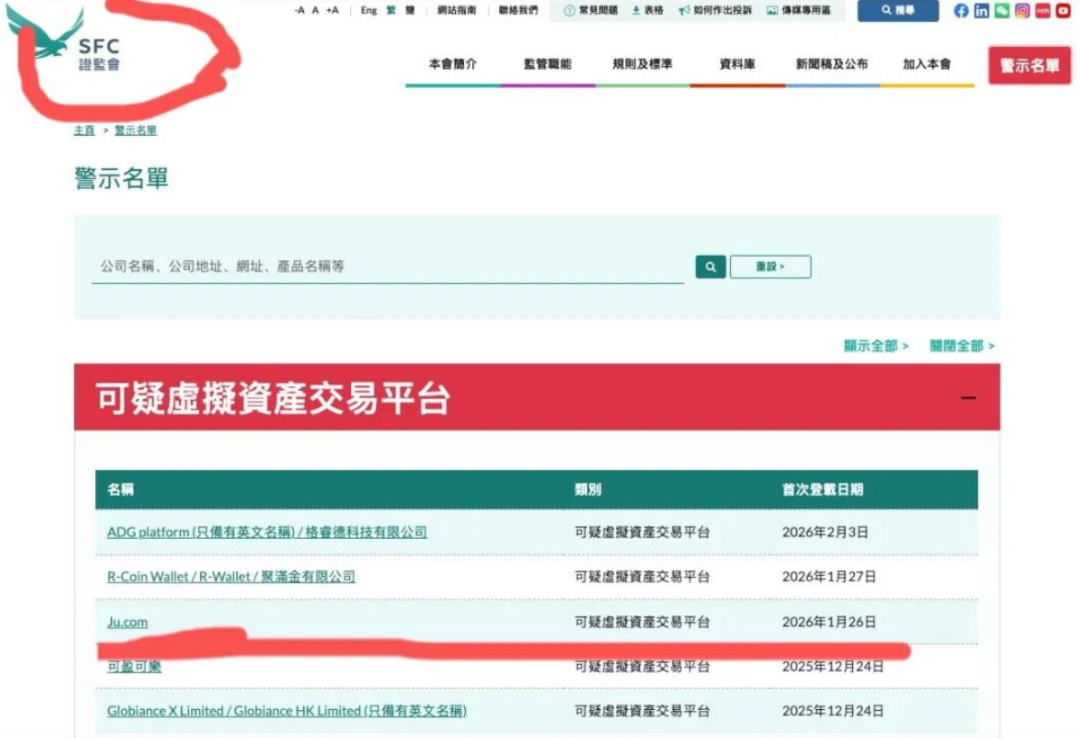Open the YouTube social icon

1063,10
